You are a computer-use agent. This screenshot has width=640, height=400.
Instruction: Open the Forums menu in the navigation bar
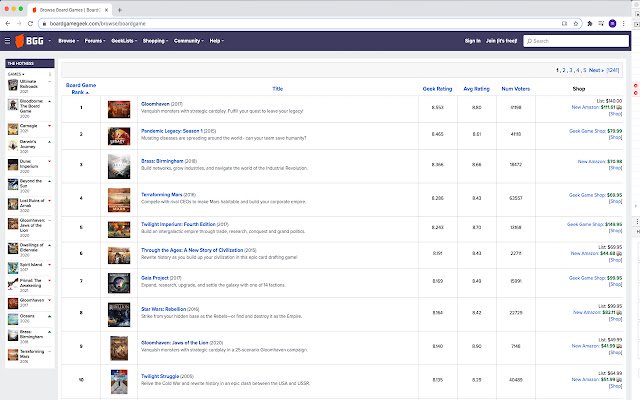pyautogui.click(x=95, y=41)
